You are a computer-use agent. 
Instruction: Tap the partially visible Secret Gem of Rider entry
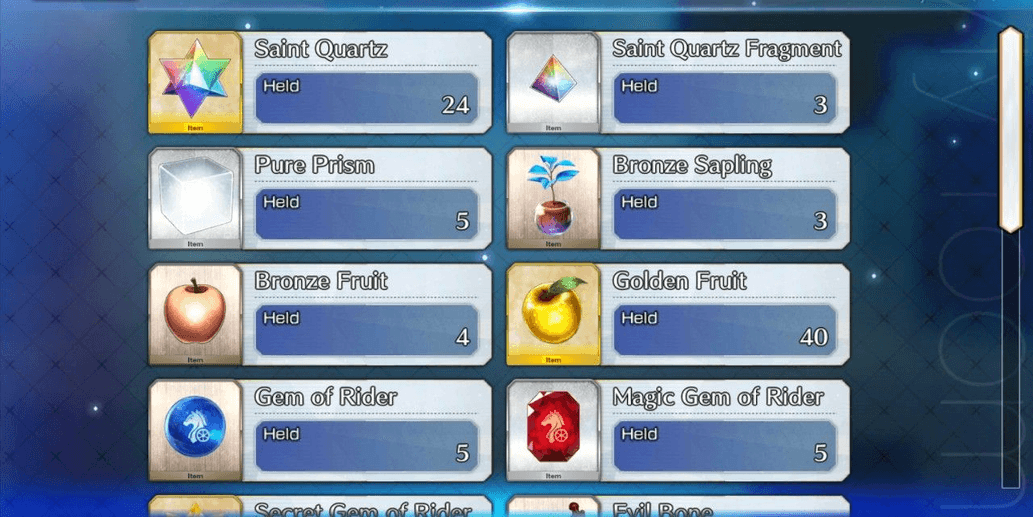(320, 506)
